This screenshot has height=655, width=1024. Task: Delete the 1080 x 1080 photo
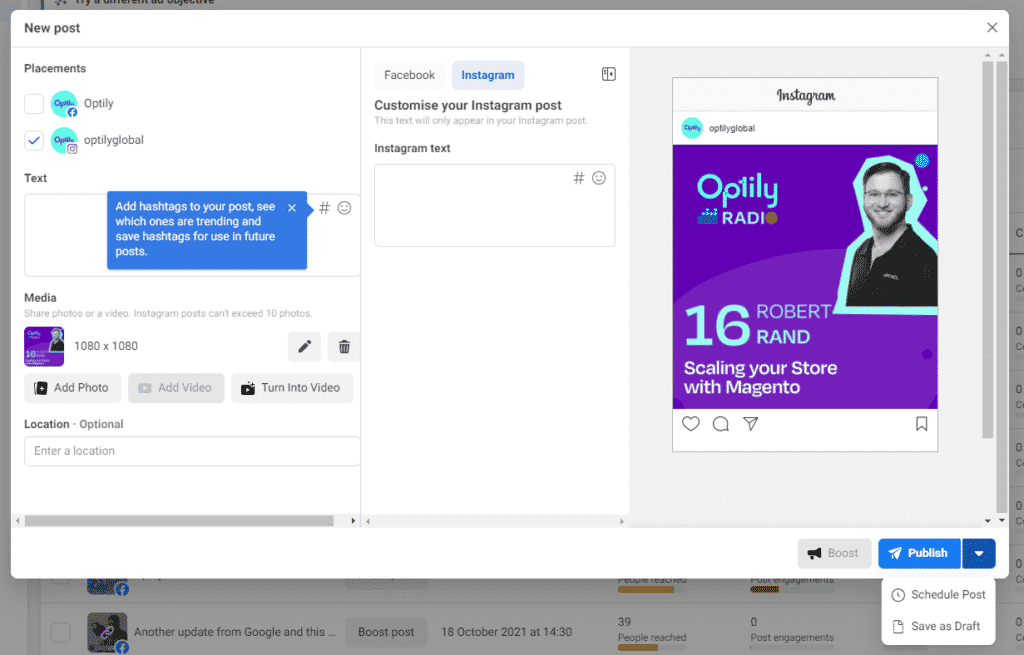(344, 346)
